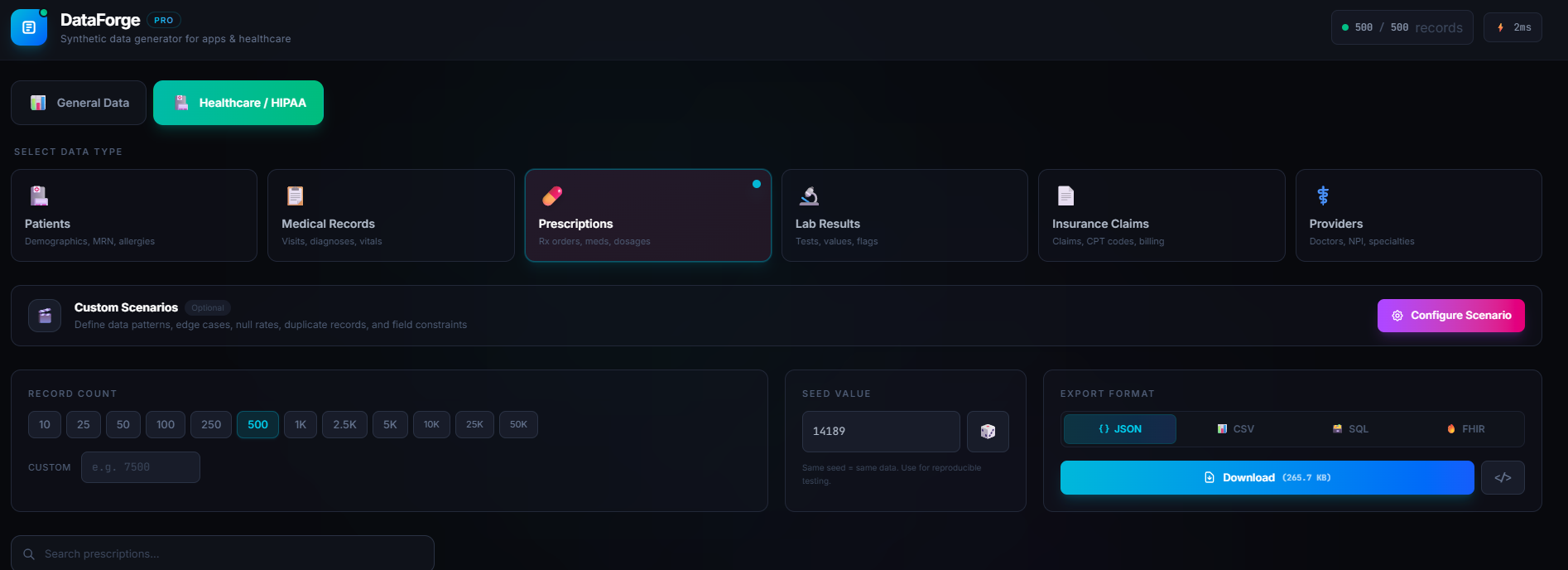The width and height of the screenshot is (1568, 570).
Task: Click the 'Rx orders, meds, dosages' text
Action: click(594, 241)
